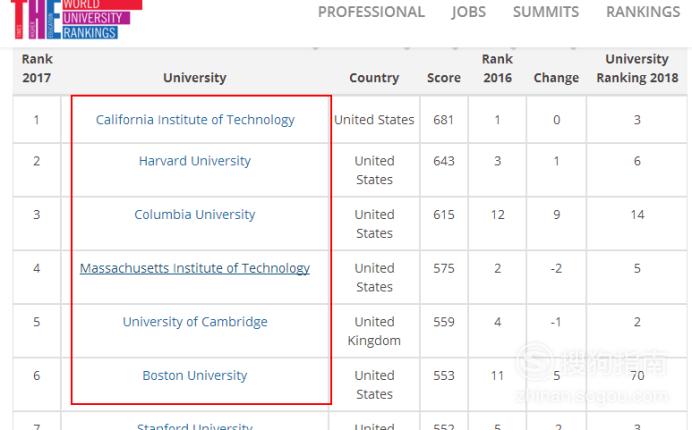Click the 681 score cell for Caltech
Image resolution: width=692 pixels, height=430 pixels.
click(444, 120)
